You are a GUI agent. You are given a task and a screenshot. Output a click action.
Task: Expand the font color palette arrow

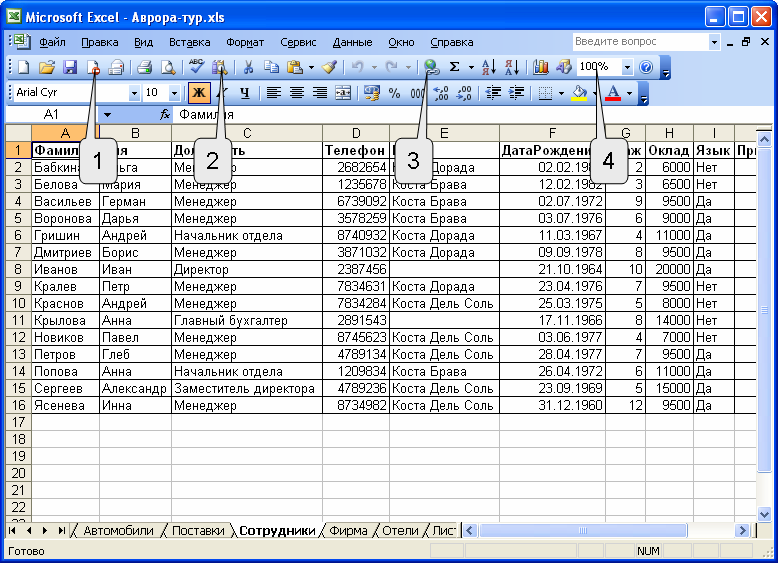630,93
